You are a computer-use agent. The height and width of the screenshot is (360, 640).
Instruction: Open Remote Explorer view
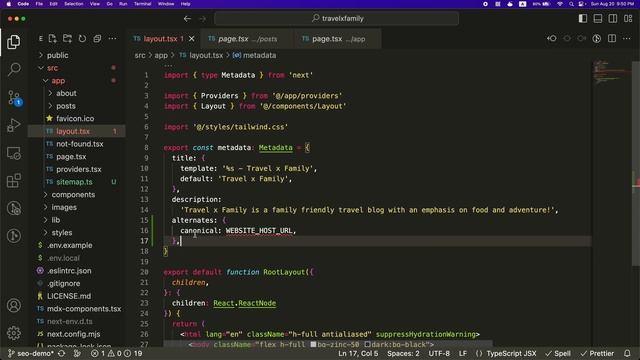coord(14,153)
